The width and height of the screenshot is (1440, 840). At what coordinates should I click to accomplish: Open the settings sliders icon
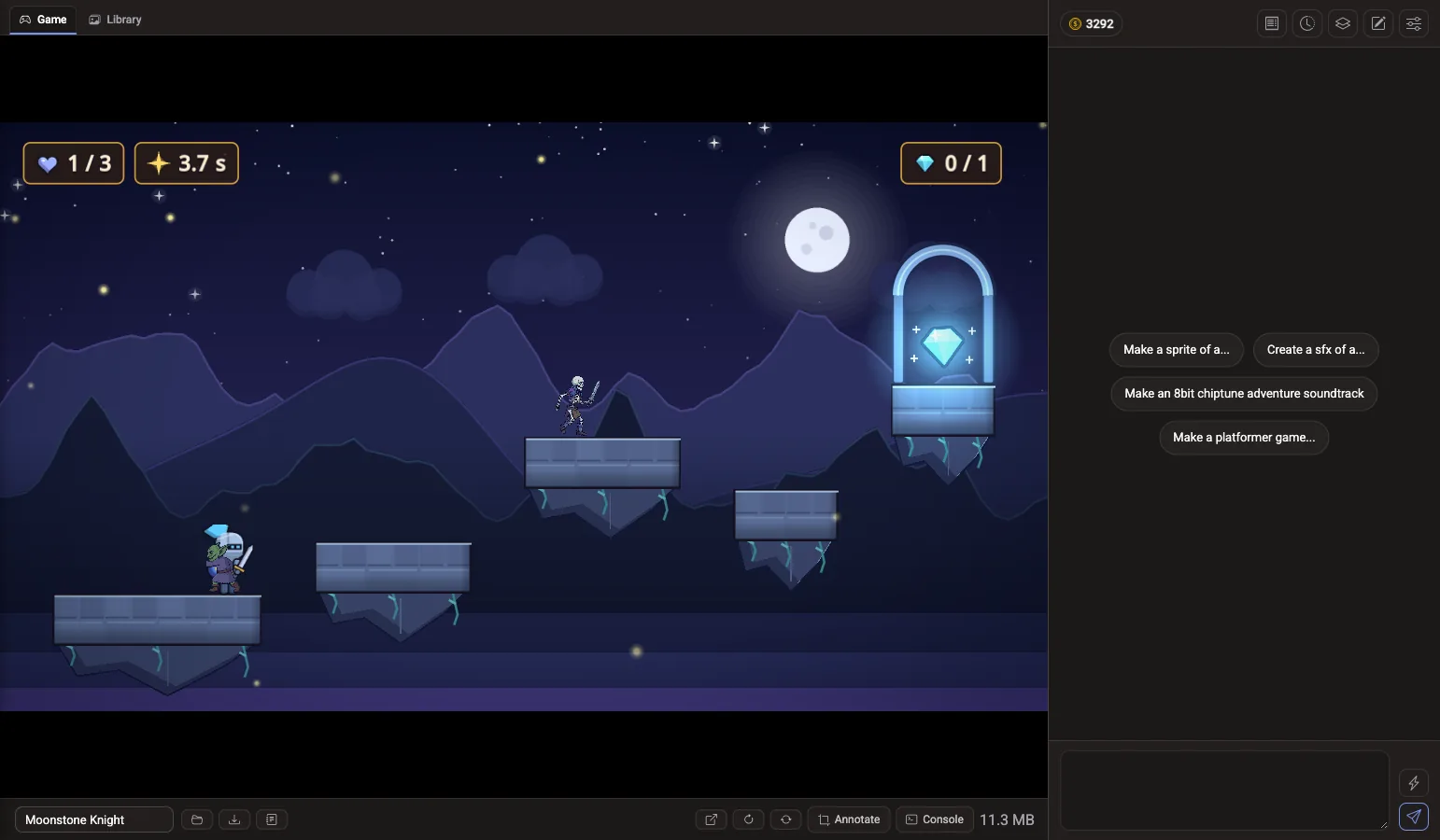[1414, 23]
